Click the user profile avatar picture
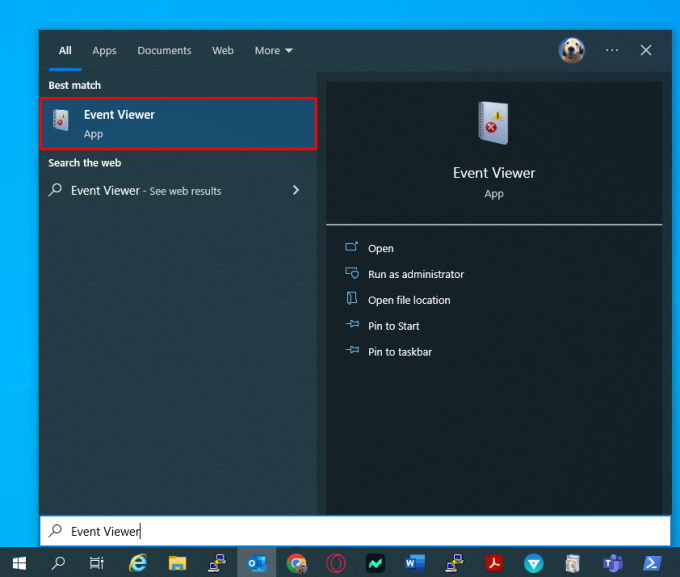Viewport: 680px width, 577px height. point(572,50)
